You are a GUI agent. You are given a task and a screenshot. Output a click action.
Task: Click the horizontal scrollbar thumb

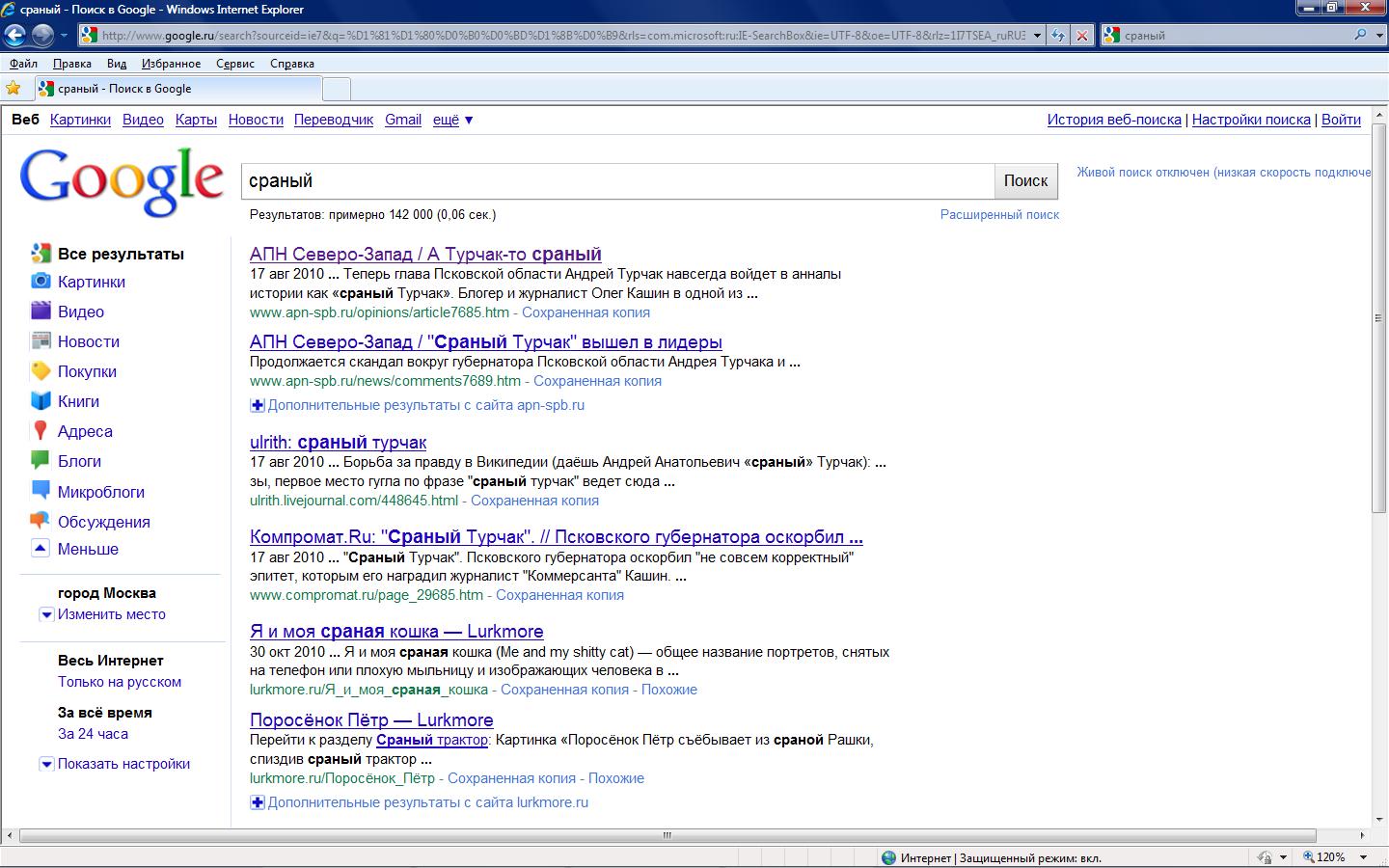click(667, 835)
